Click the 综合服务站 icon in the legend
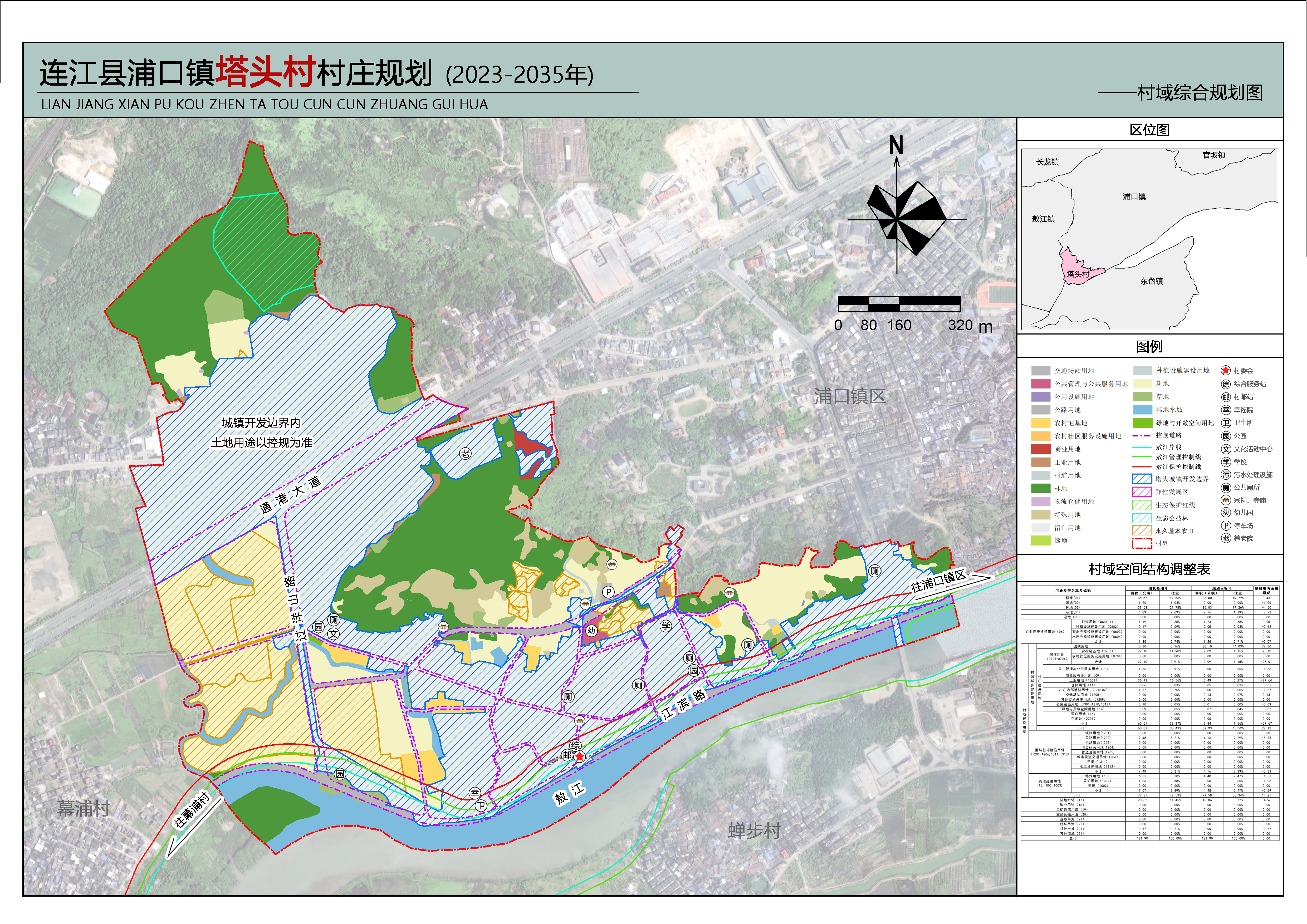 1226,384
